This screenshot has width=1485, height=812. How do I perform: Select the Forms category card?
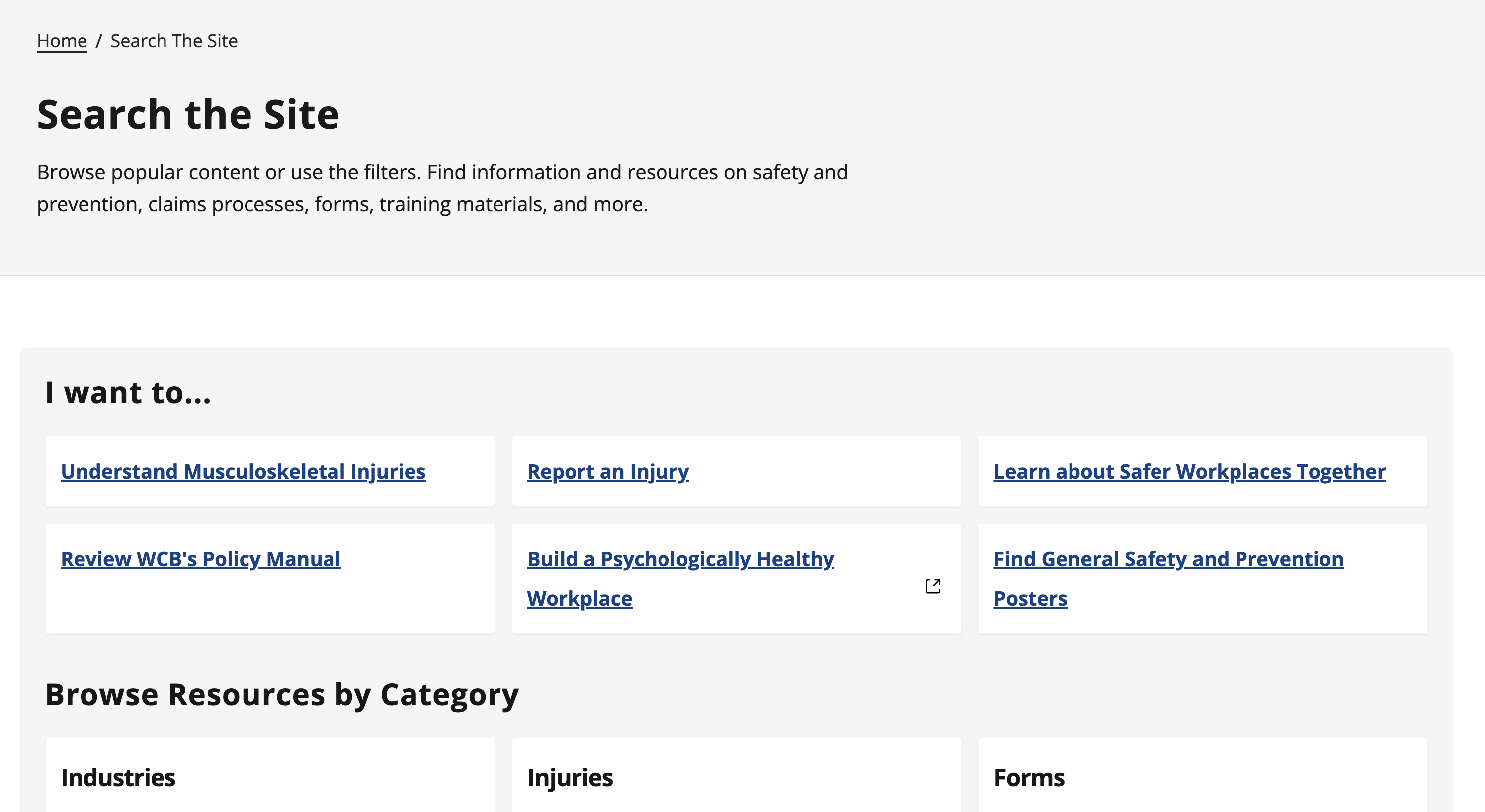point(1203,775)
